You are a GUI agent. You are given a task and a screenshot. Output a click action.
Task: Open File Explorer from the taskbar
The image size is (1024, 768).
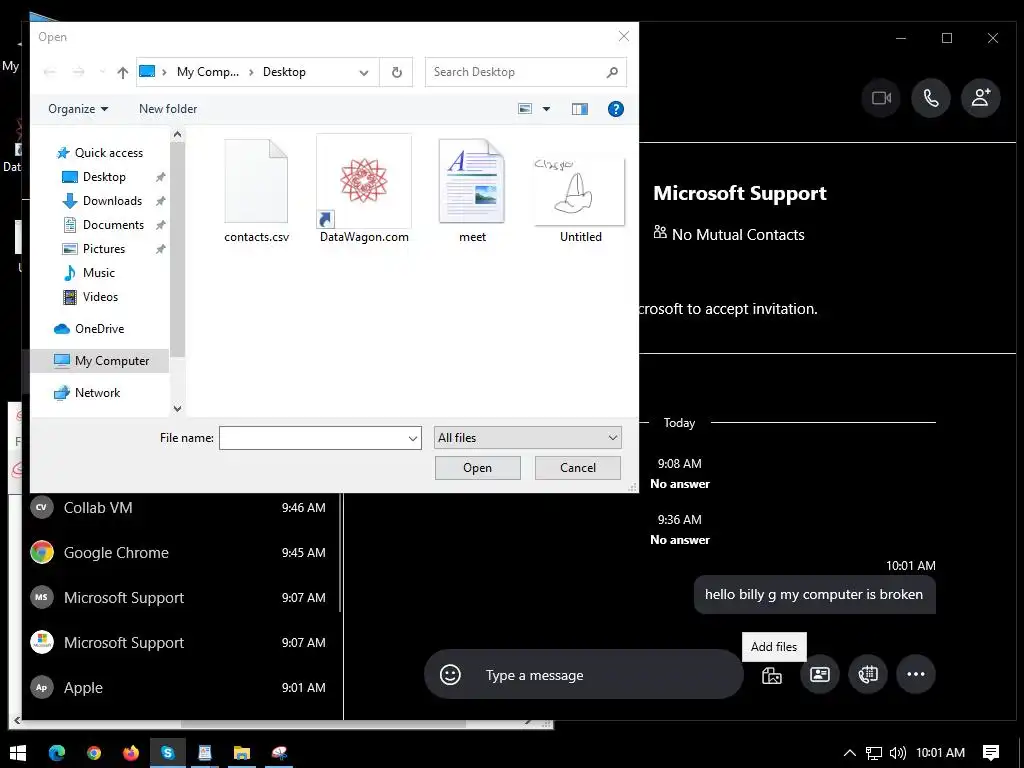tap(242, 753)
